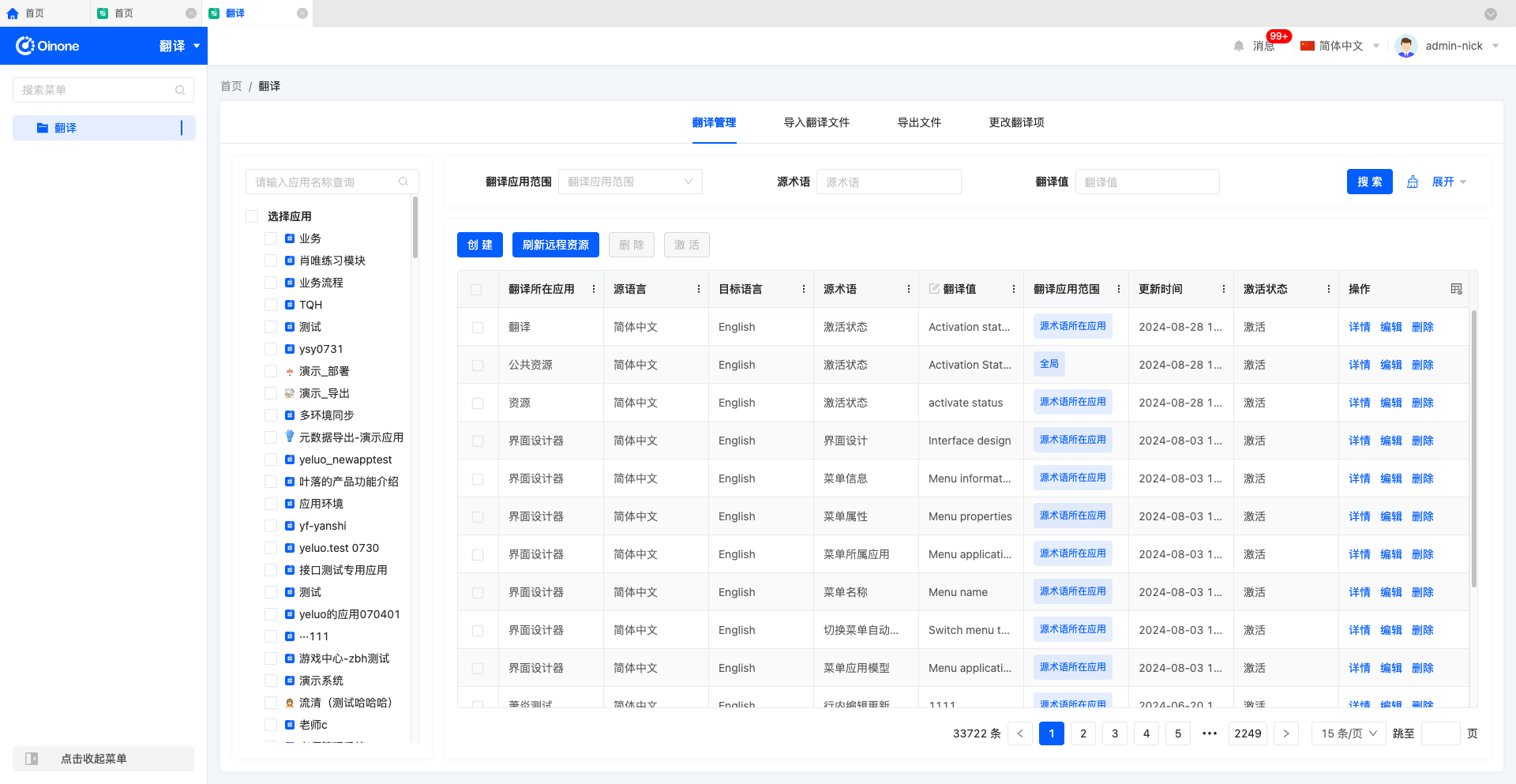Screen dimensions: 1516x784
Task: Go to last page 2249
Action: 1248,733
